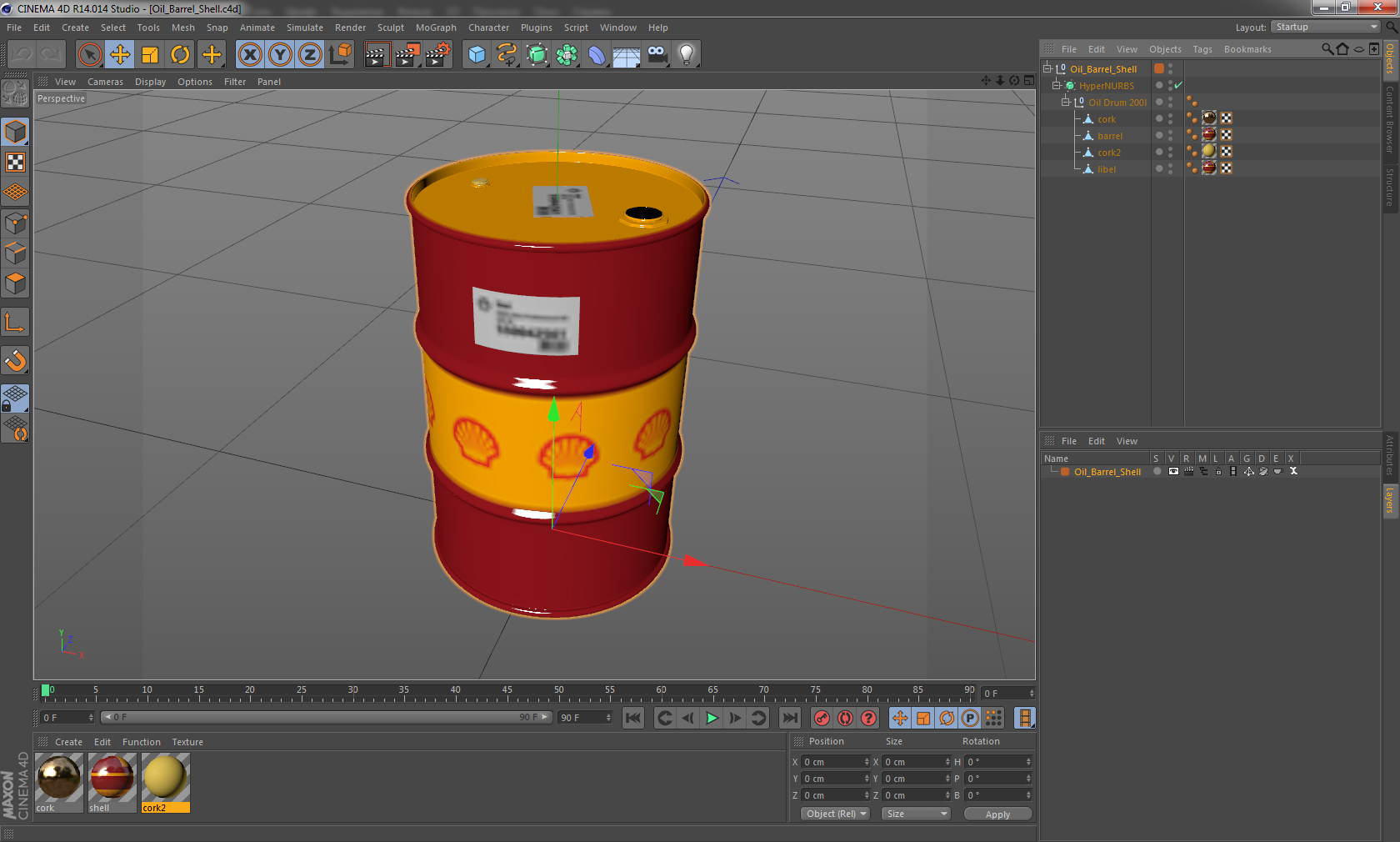
Task: Open the Simulate menu
Action: click(x=305, y=28)
